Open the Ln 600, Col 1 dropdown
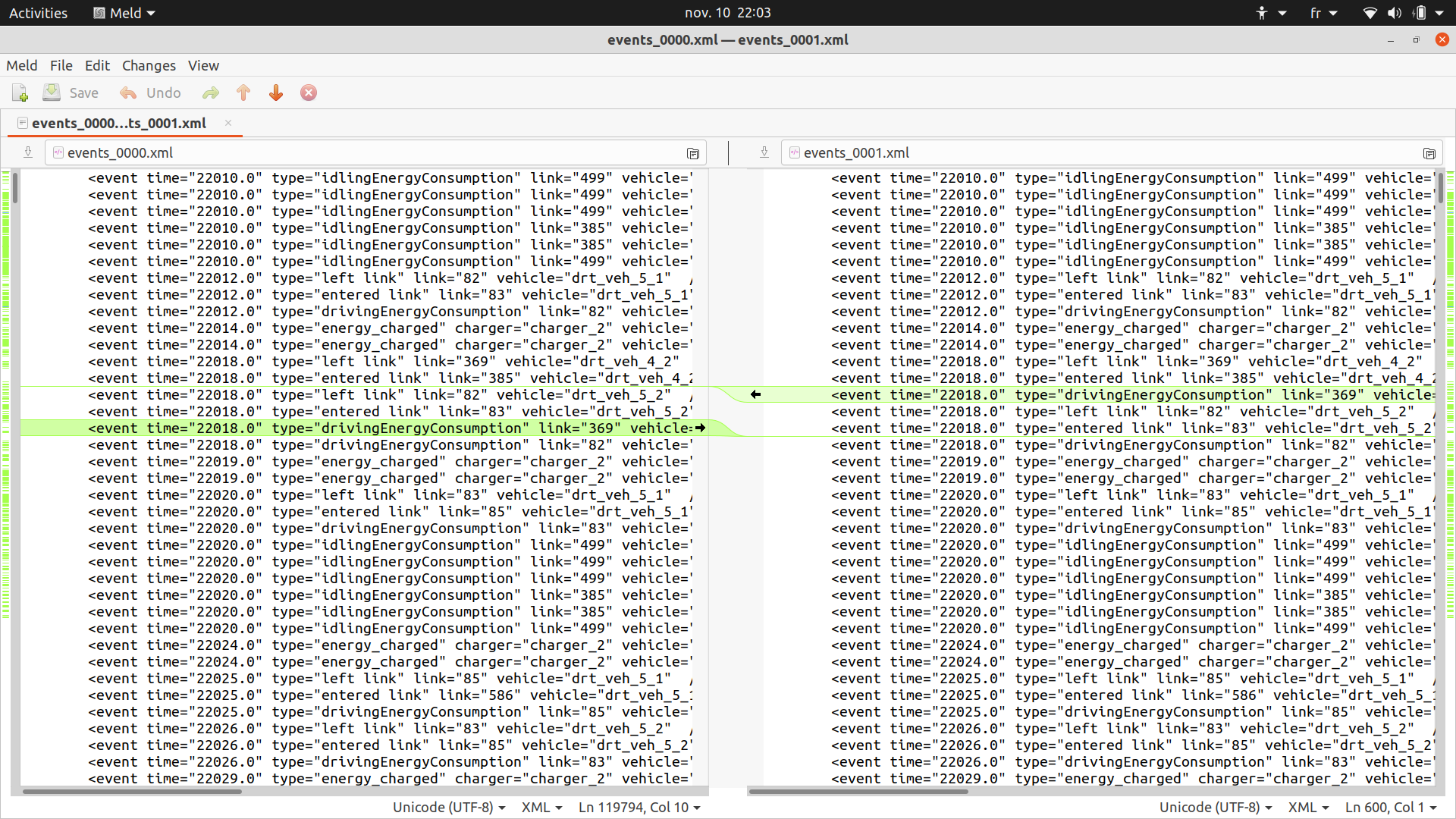This screenshot has width=1456, height=819. [x=1390, y=807]
